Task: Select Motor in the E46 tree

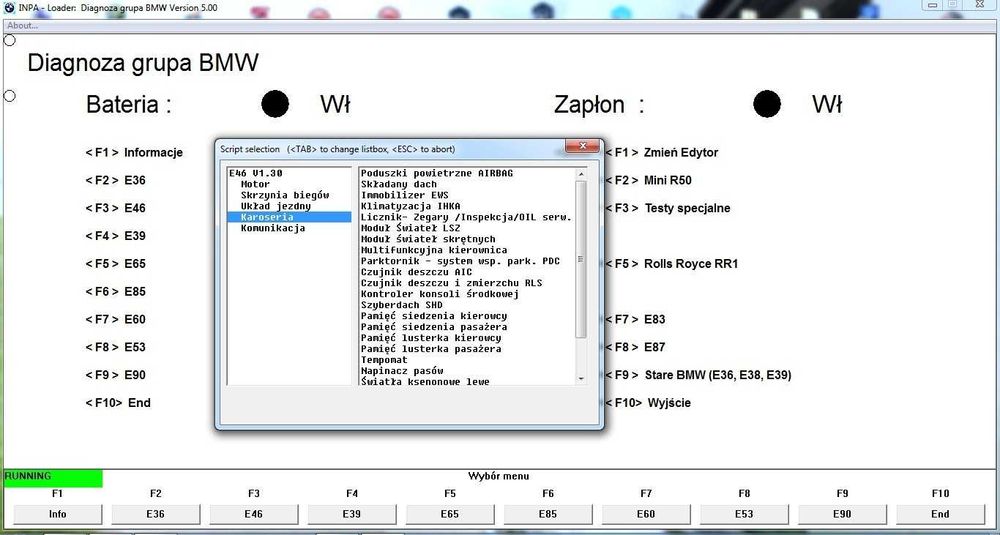Action: 255,184
